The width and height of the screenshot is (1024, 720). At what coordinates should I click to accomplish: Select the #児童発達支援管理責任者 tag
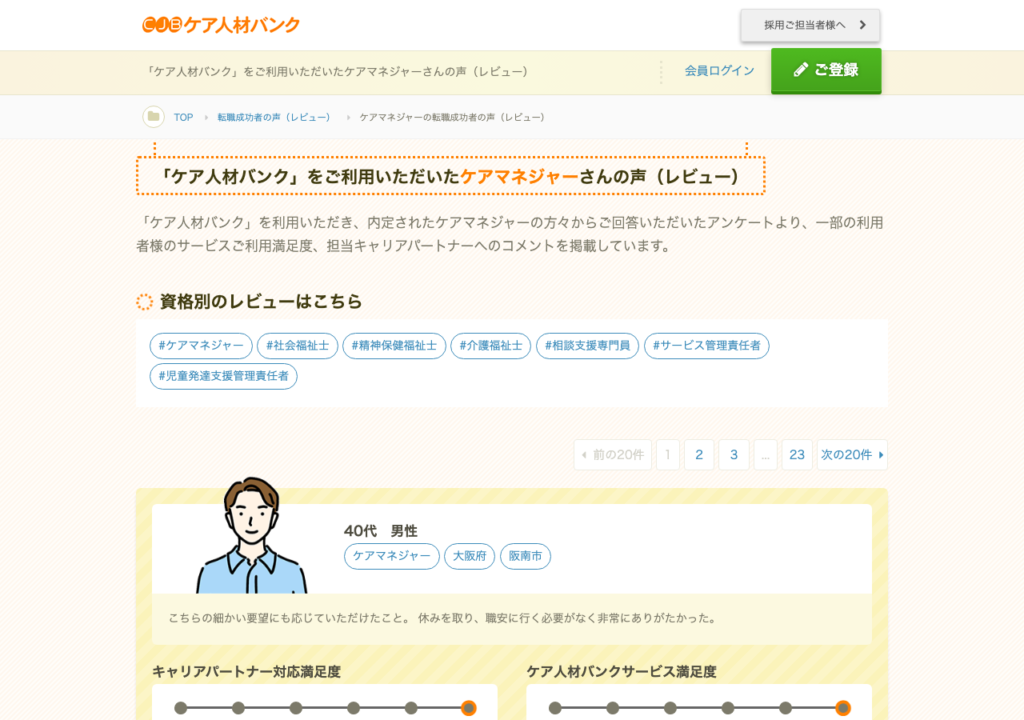223,376
